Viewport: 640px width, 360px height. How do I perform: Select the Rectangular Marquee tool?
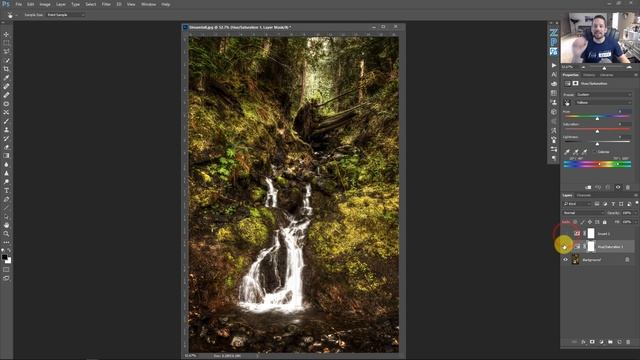point(6,43)
